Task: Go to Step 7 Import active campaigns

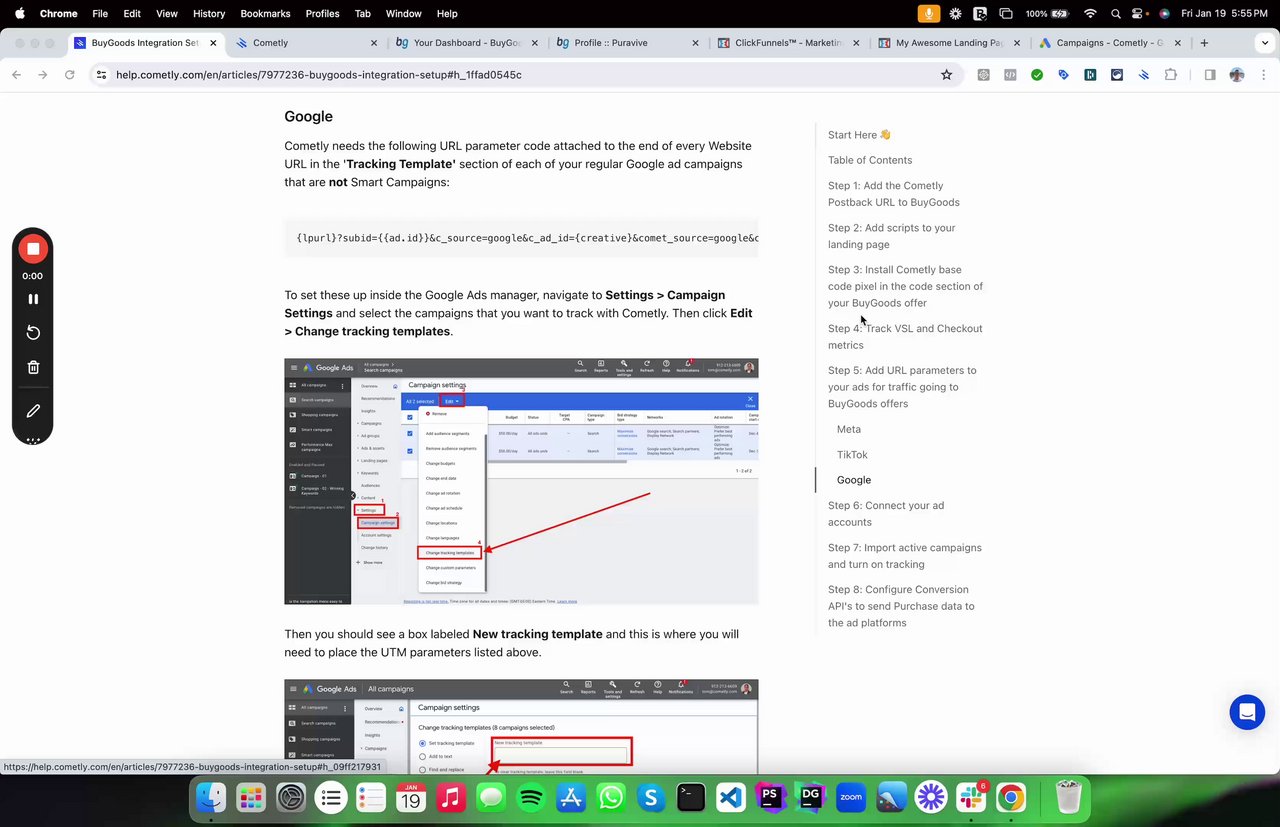Action: click(905, 556)
